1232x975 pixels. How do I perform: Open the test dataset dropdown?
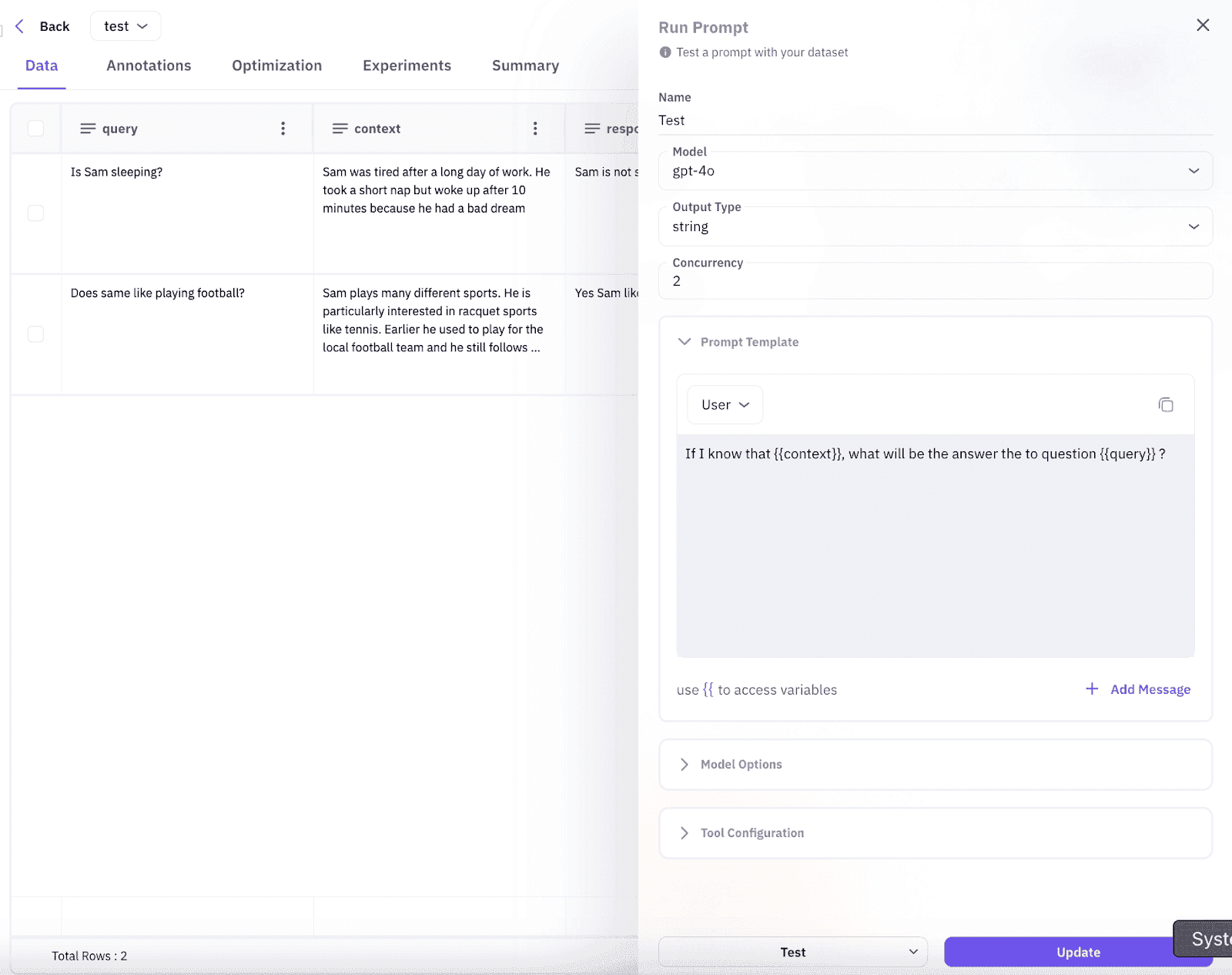pyautogui.click(x=126, y=26)
